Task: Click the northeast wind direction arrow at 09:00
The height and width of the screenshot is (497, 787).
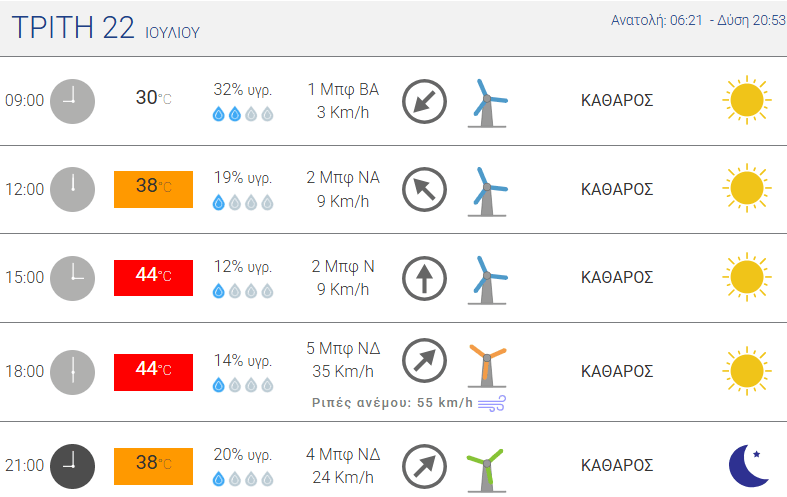Action: pos(424,101)
